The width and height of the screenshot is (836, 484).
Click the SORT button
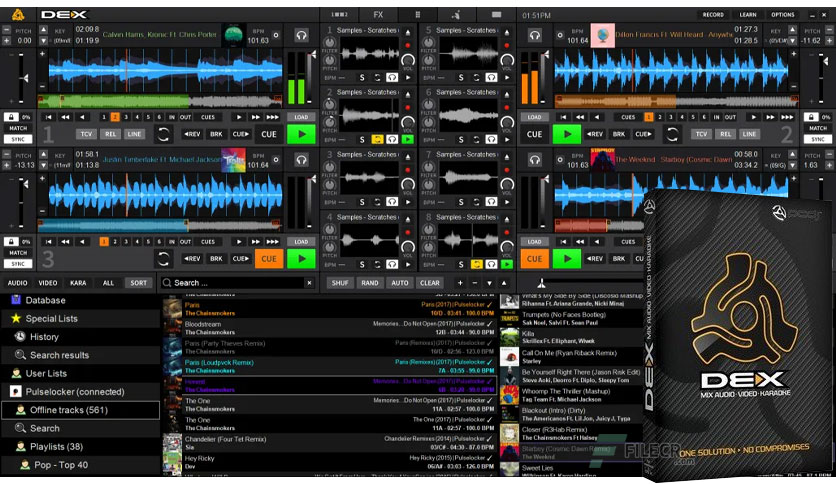click(138, 283)
